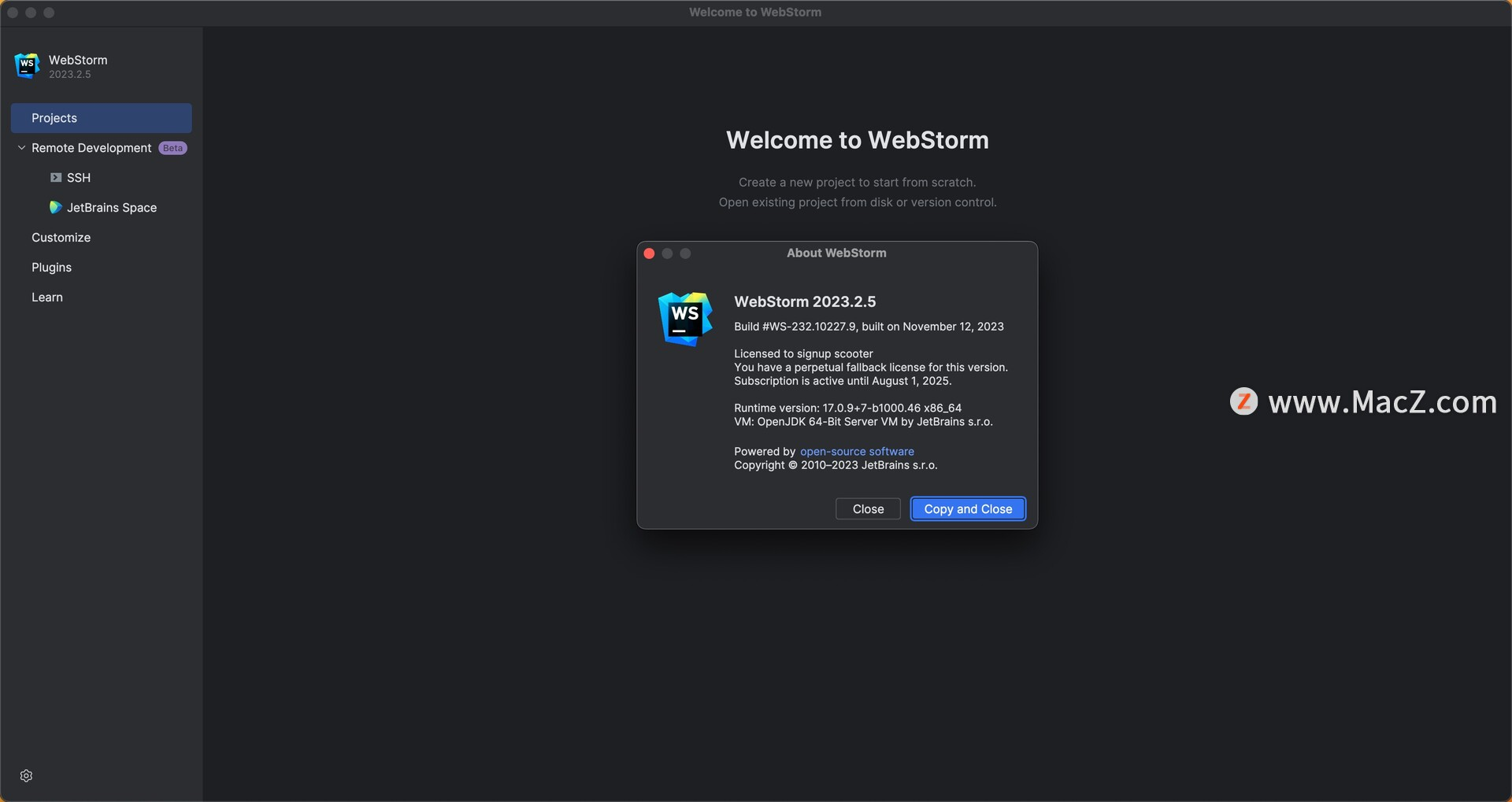The width and height of the screenshot is (1512, 802).
Task: Click the Welcome to WebStorm heading
Action: pyautogui.click(x=857, y=140)
